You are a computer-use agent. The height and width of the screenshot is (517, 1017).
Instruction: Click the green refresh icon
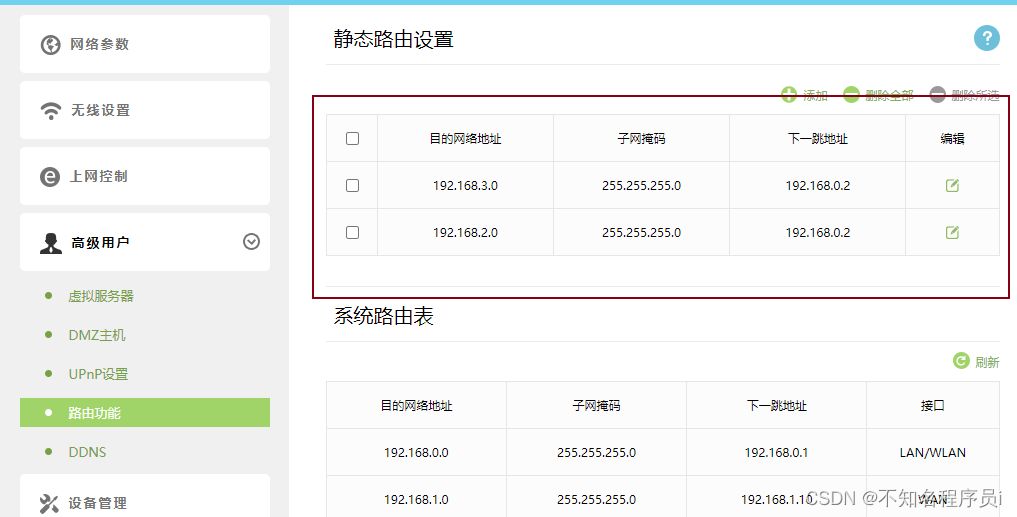961,361
